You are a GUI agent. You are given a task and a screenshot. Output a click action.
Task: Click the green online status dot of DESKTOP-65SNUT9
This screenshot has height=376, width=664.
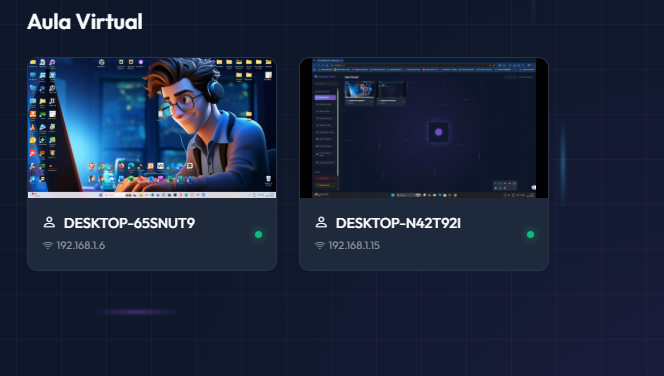(x=258, y=235)
